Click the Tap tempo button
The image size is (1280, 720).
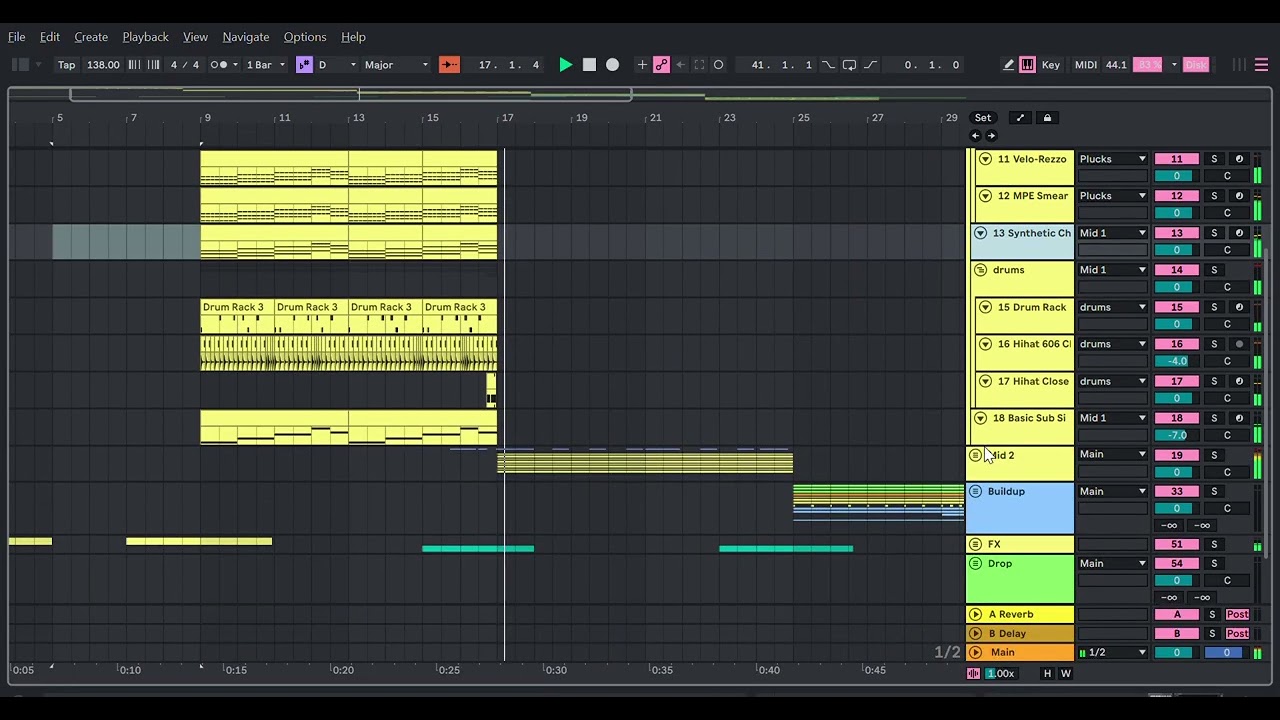(66, 65)
